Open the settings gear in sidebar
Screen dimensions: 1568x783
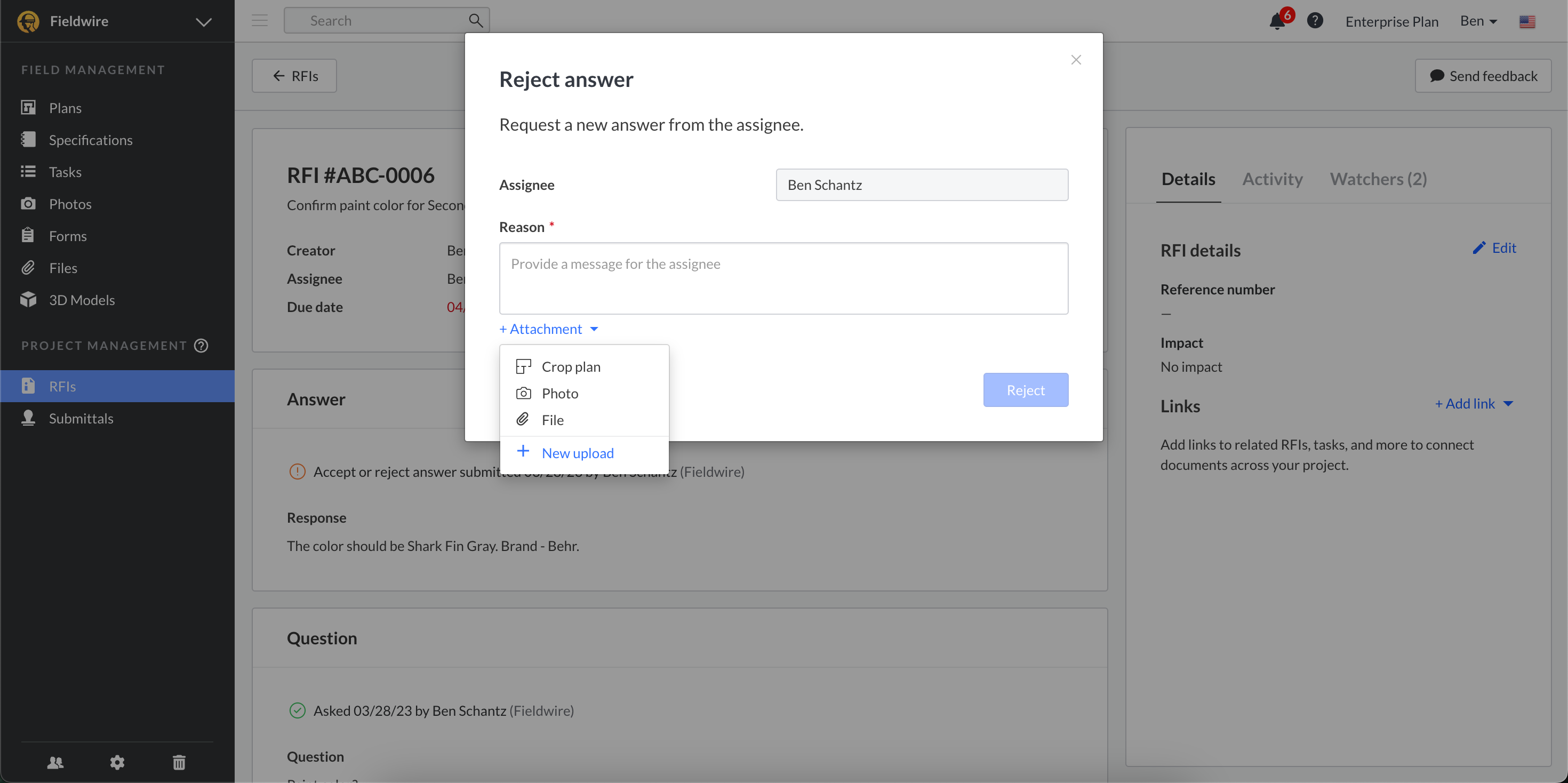(117, 762)
